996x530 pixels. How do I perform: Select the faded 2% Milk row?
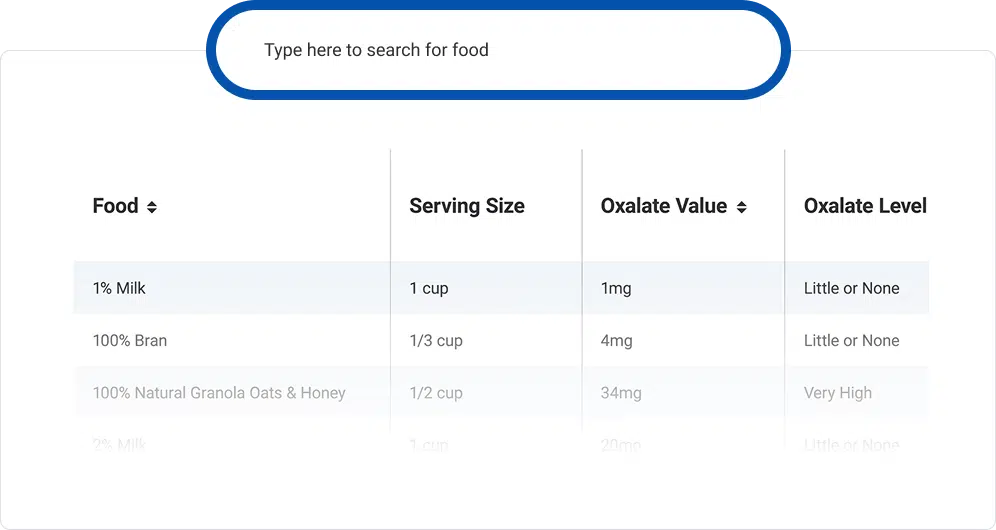(x=501, y=444)
